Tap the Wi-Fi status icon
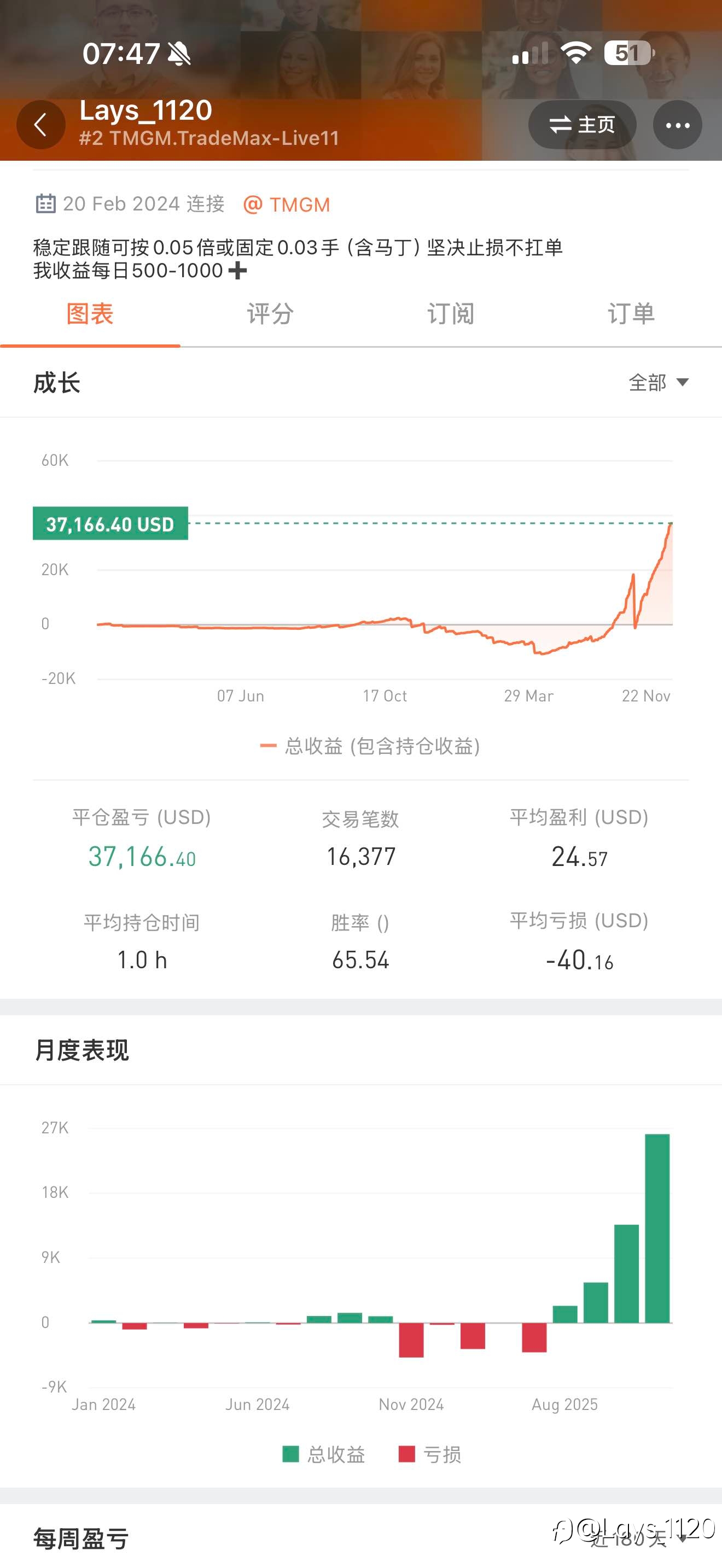Screen dimensions: 722x1568 [576, 53]
